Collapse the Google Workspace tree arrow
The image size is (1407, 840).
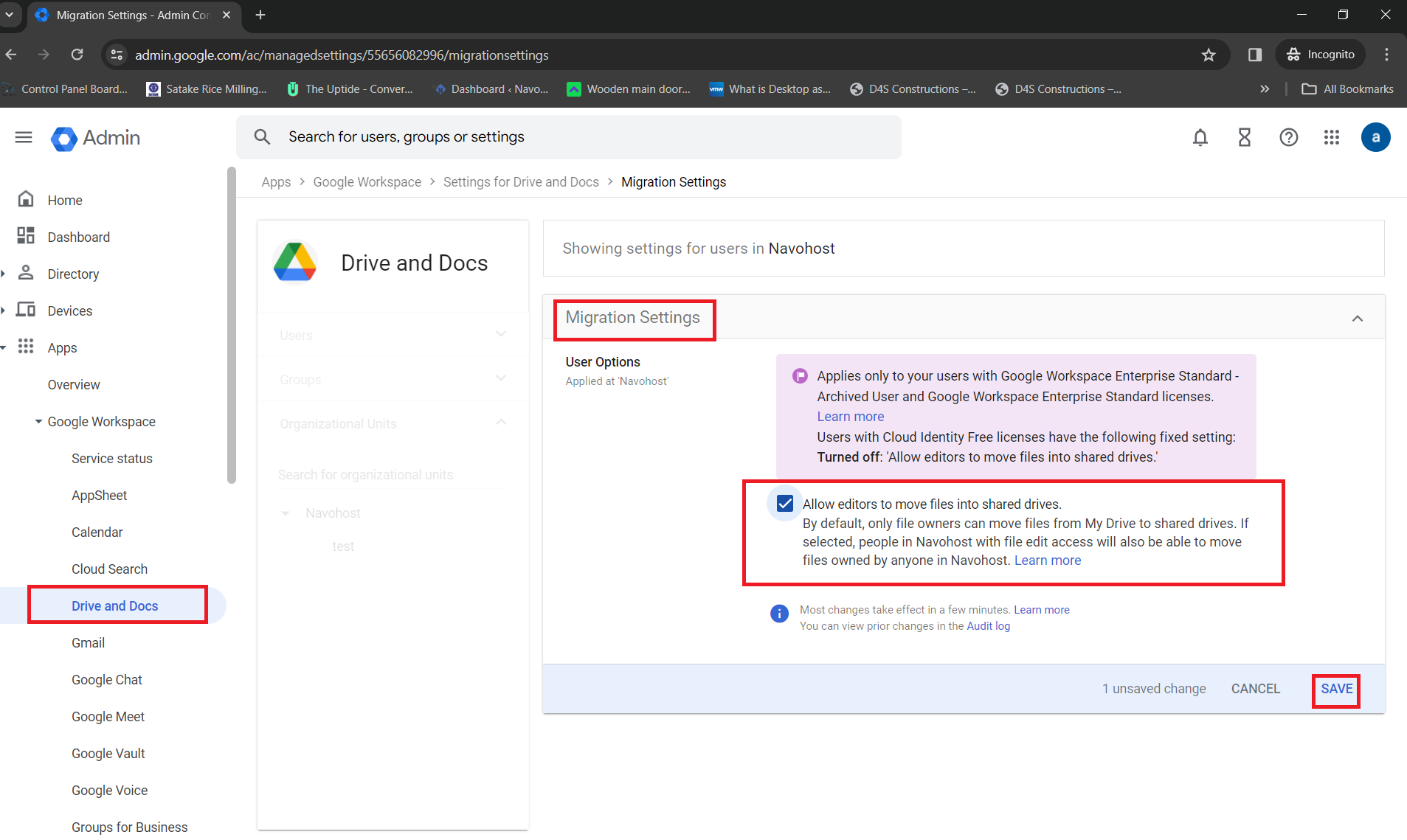38,422
